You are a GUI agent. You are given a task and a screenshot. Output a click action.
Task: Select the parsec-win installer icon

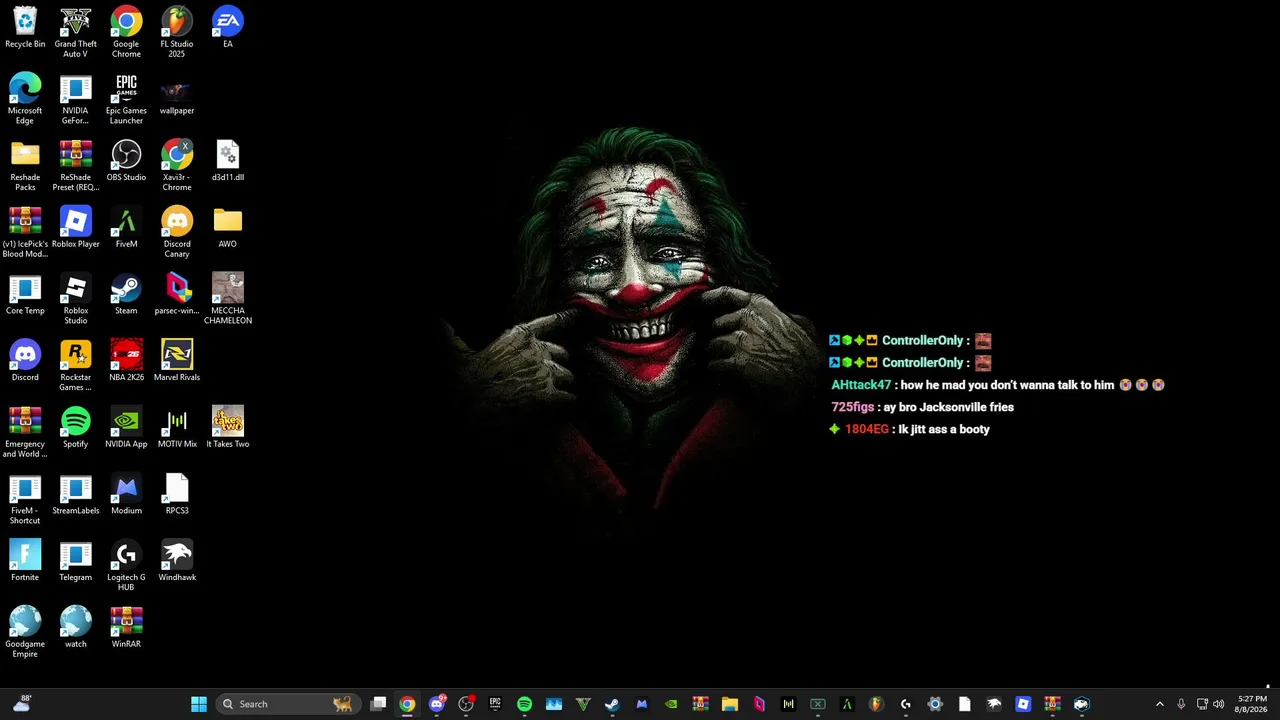click(177, 295)
